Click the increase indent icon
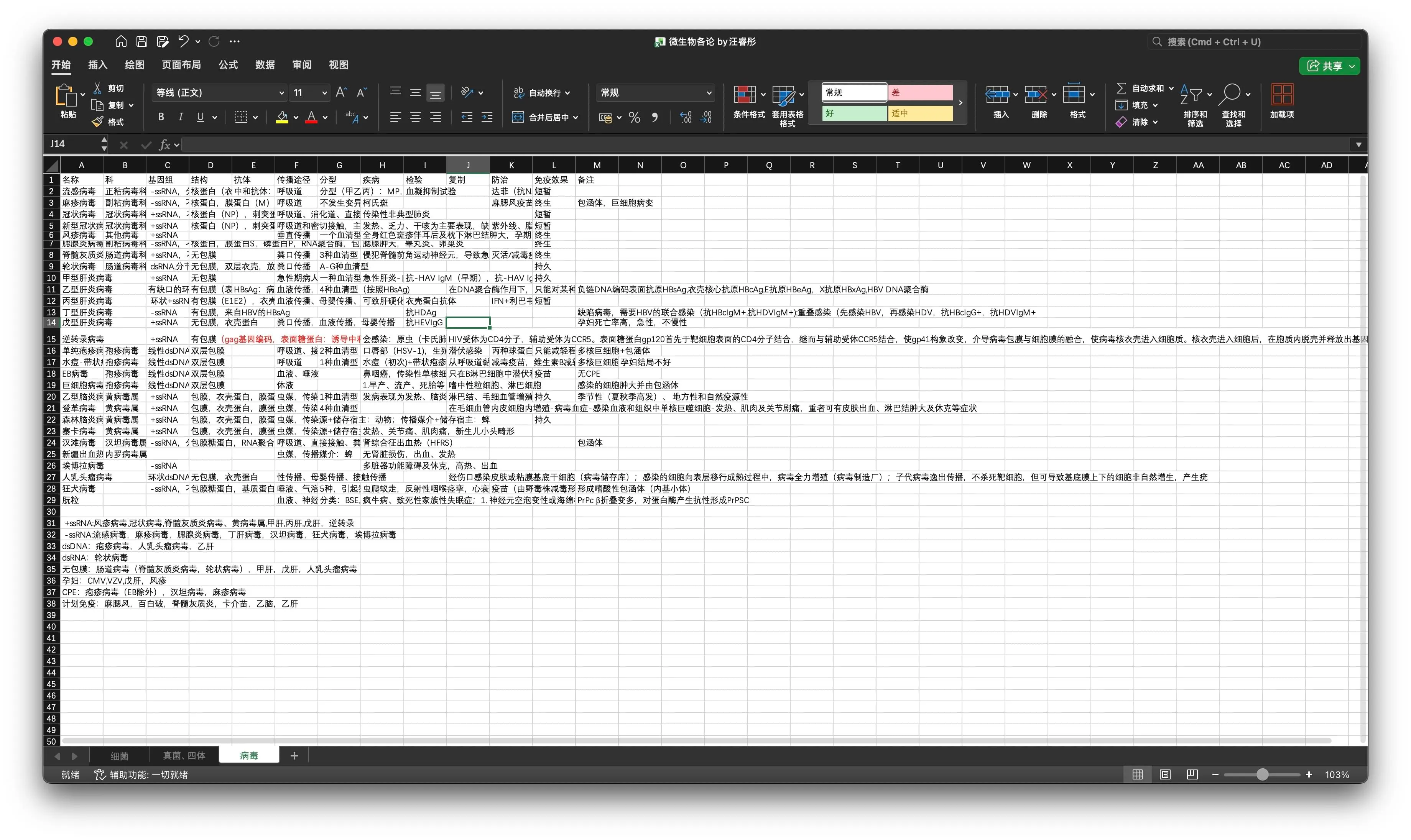 [487, 117]
